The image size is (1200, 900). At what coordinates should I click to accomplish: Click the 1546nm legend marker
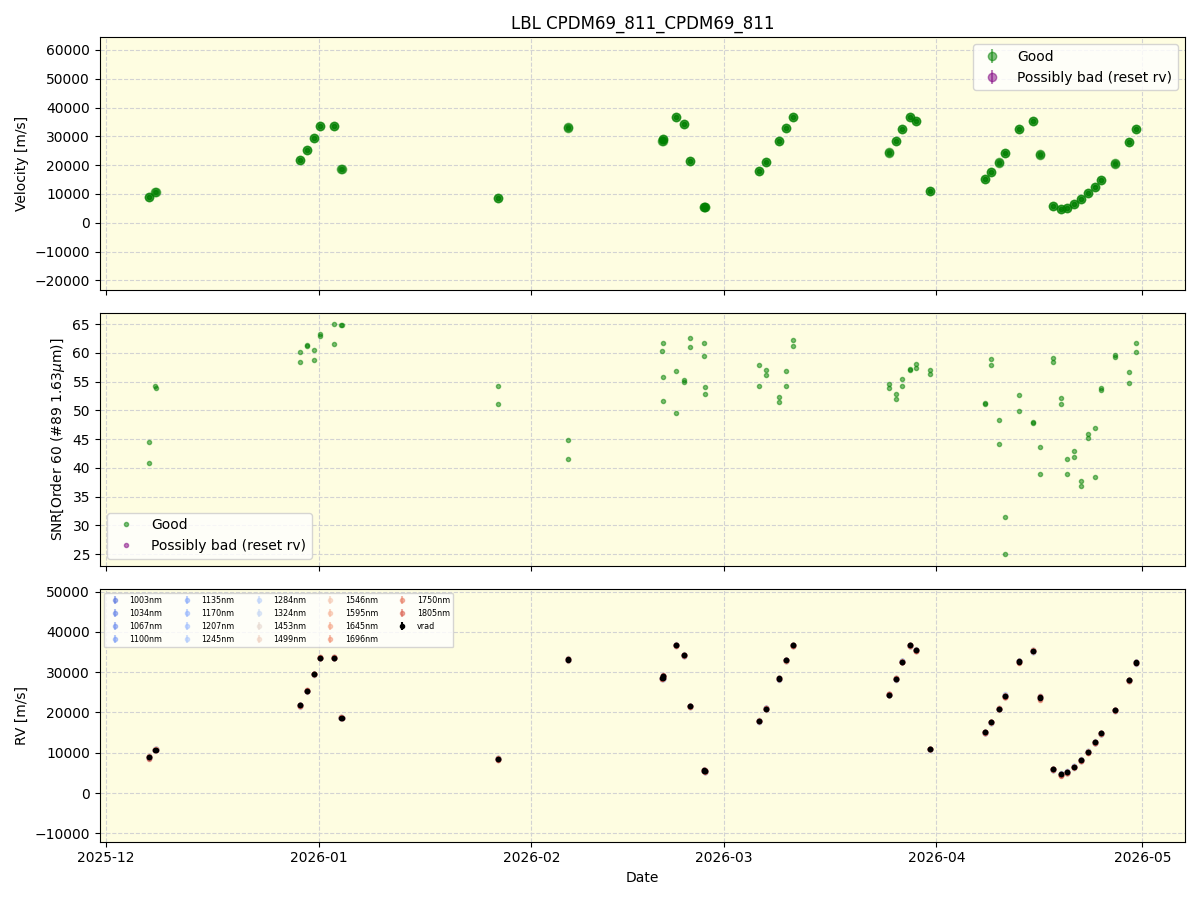click(331, 600)
